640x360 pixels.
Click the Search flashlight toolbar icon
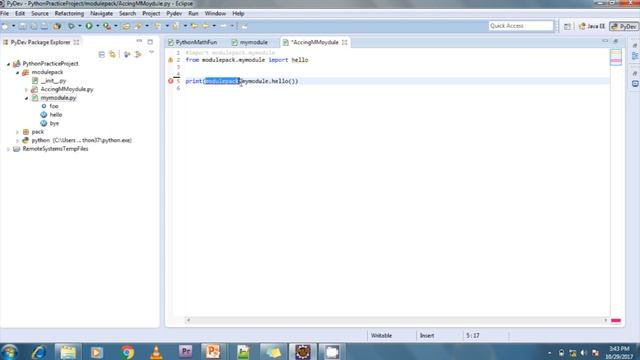pos(138,26)
